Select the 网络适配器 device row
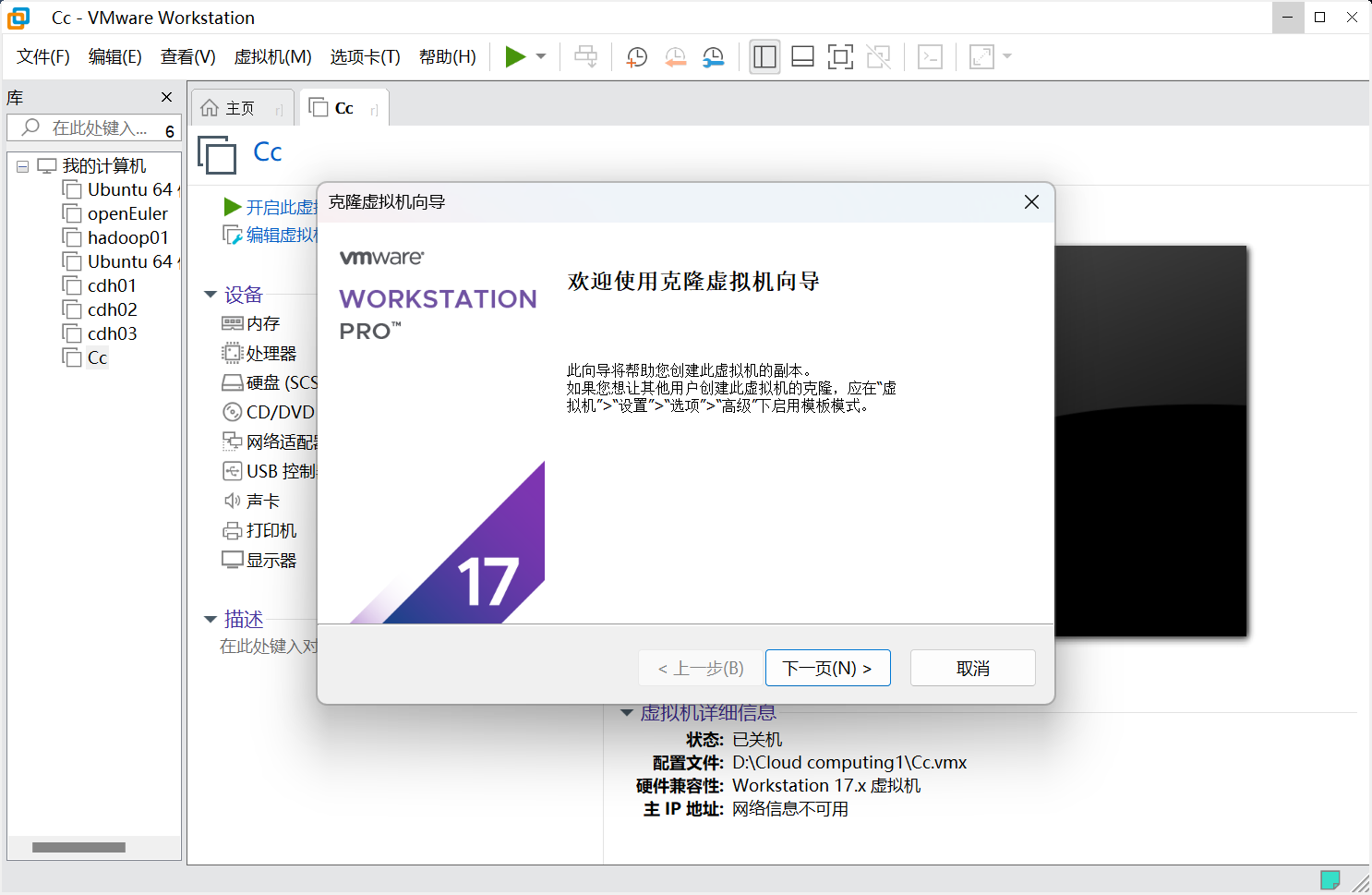The height and width of the screenshot is (895, 1372). [269, 441]
